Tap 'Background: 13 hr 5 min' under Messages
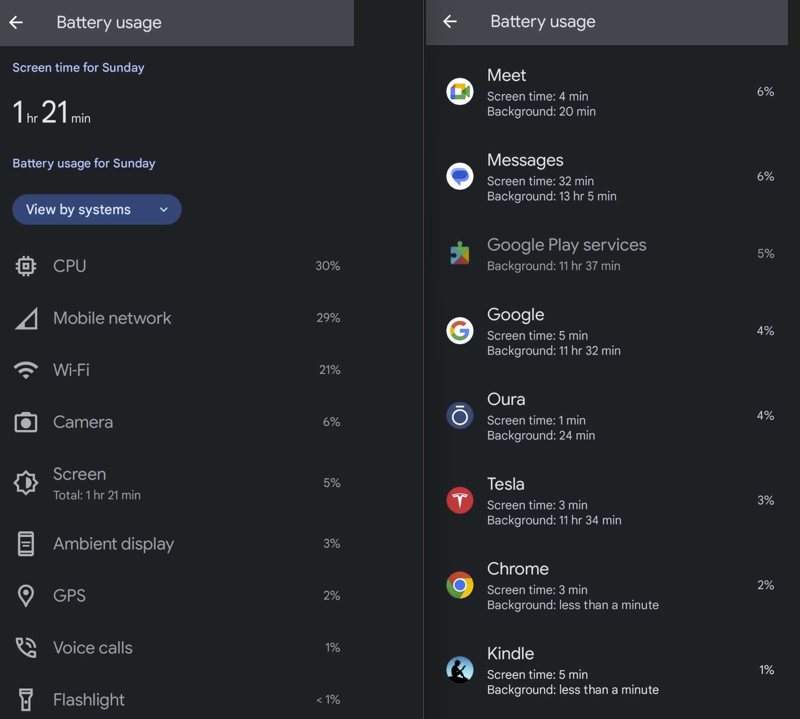Image resolution: width=800 pixels, height=719 pixels. pyautogui.click(x=552, y=196)
